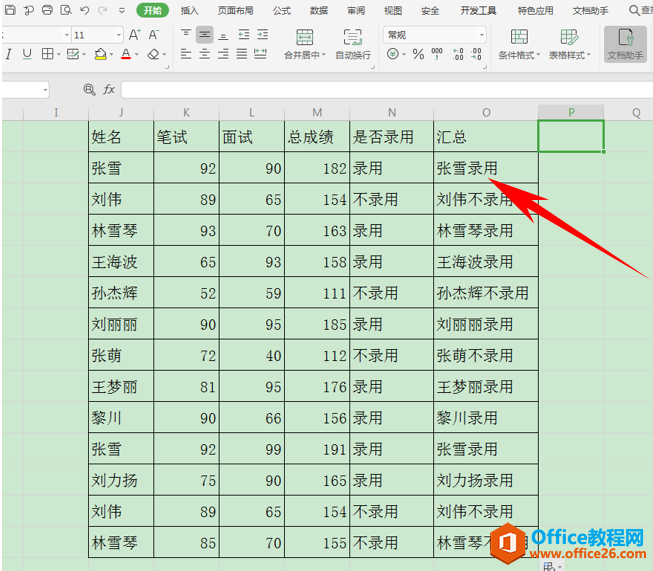Apply percent style format
653x571 pixels.
(x=418, y=54)
